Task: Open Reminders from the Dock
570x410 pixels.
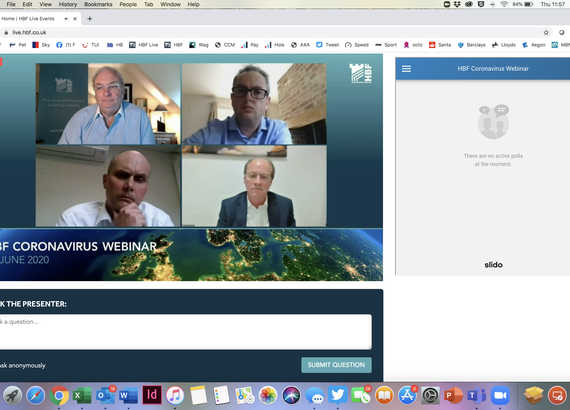Action: 221,395
